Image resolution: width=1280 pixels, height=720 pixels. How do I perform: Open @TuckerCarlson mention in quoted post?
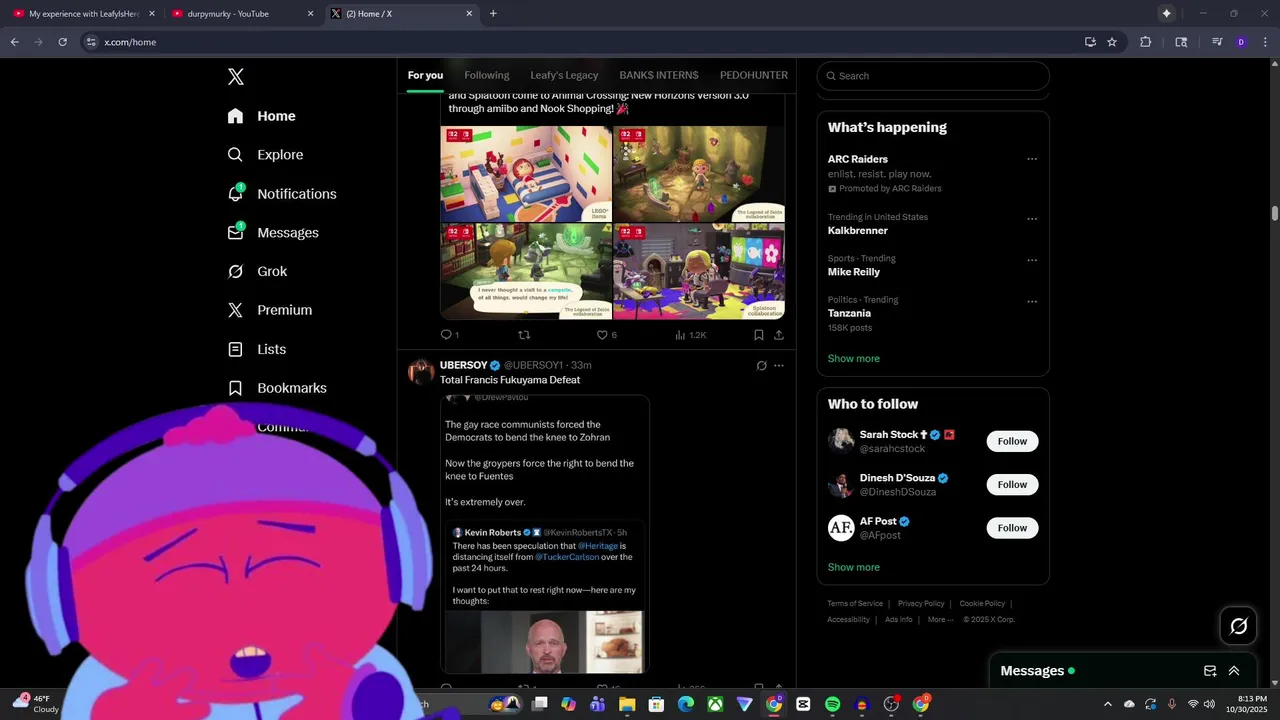[567, 557]
